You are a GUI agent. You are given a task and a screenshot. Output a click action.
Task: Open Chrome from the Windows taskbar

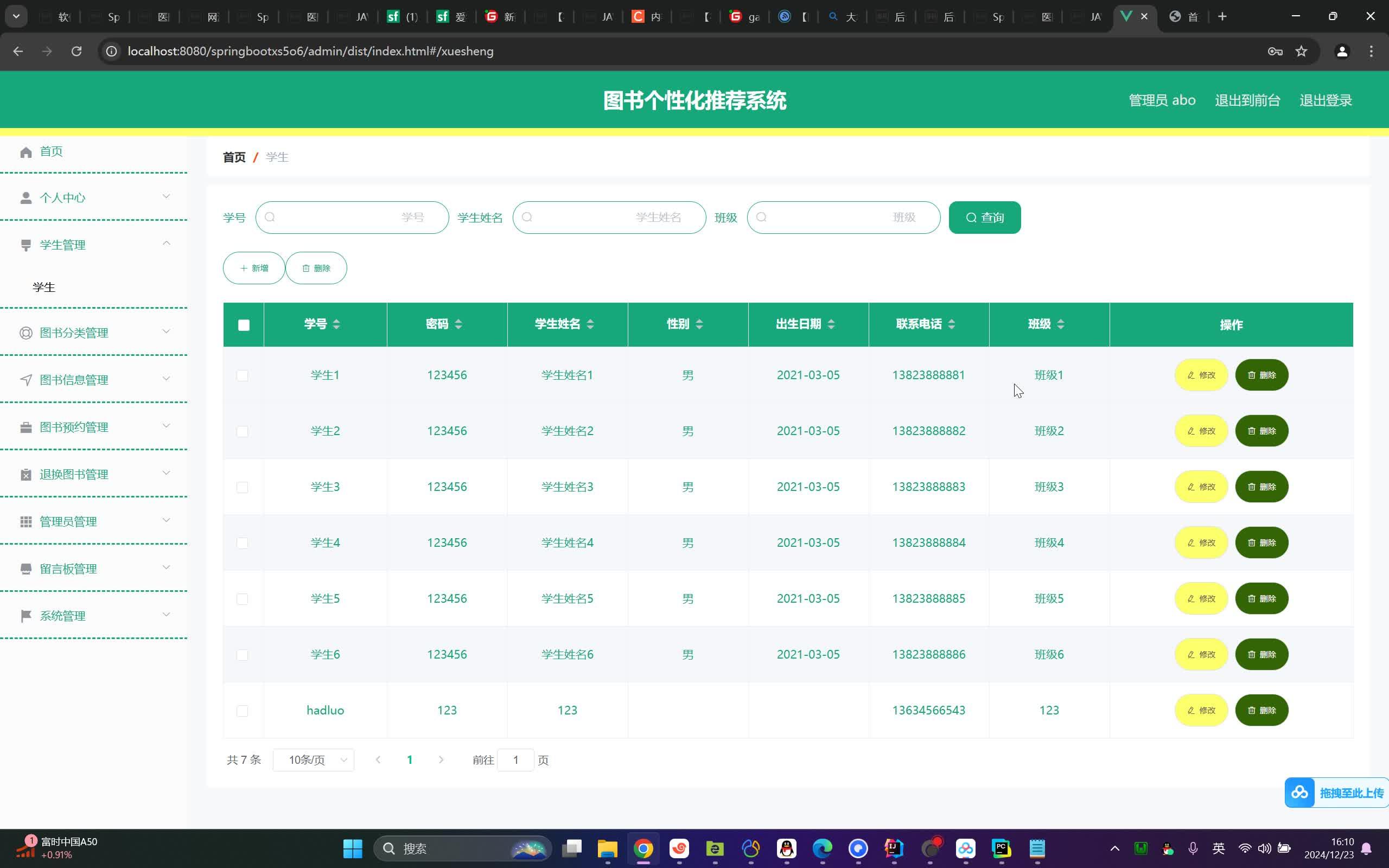point(643,848)
